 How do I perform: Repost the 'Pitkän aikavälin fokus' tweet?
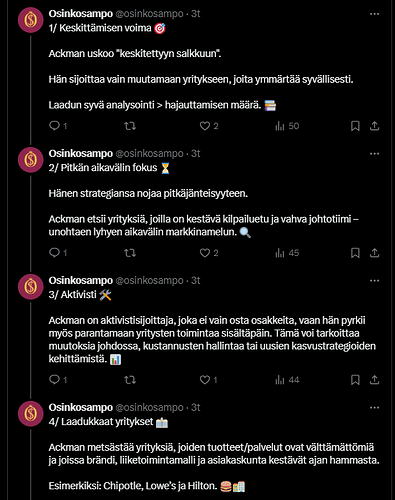(130, 253)
